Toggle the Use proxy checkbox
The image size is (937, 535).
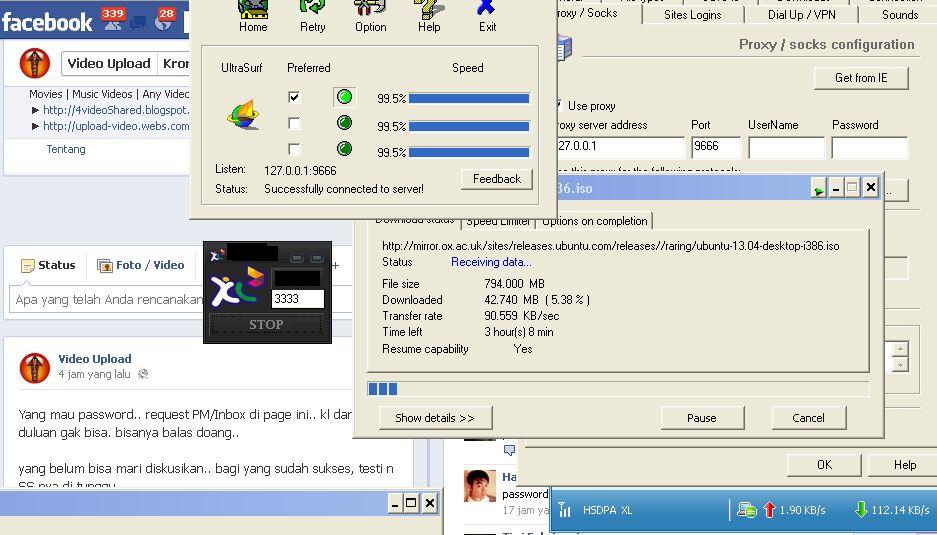point(559,106)
